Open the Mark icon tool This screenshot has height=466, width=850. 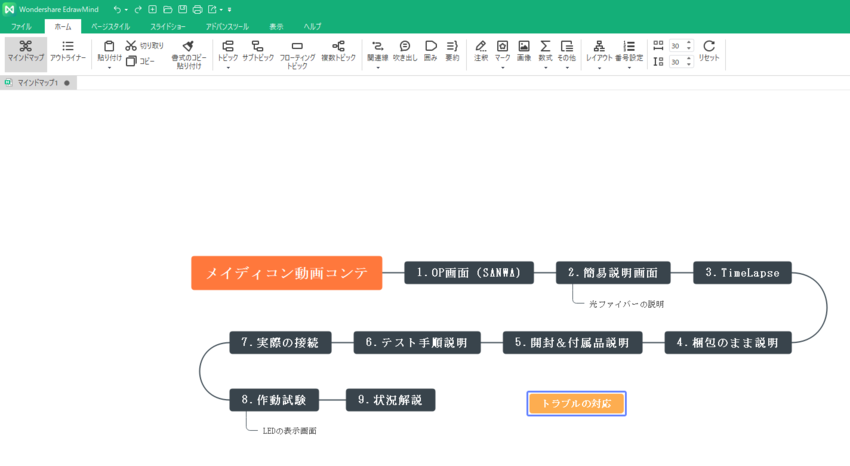coord(503,50)
